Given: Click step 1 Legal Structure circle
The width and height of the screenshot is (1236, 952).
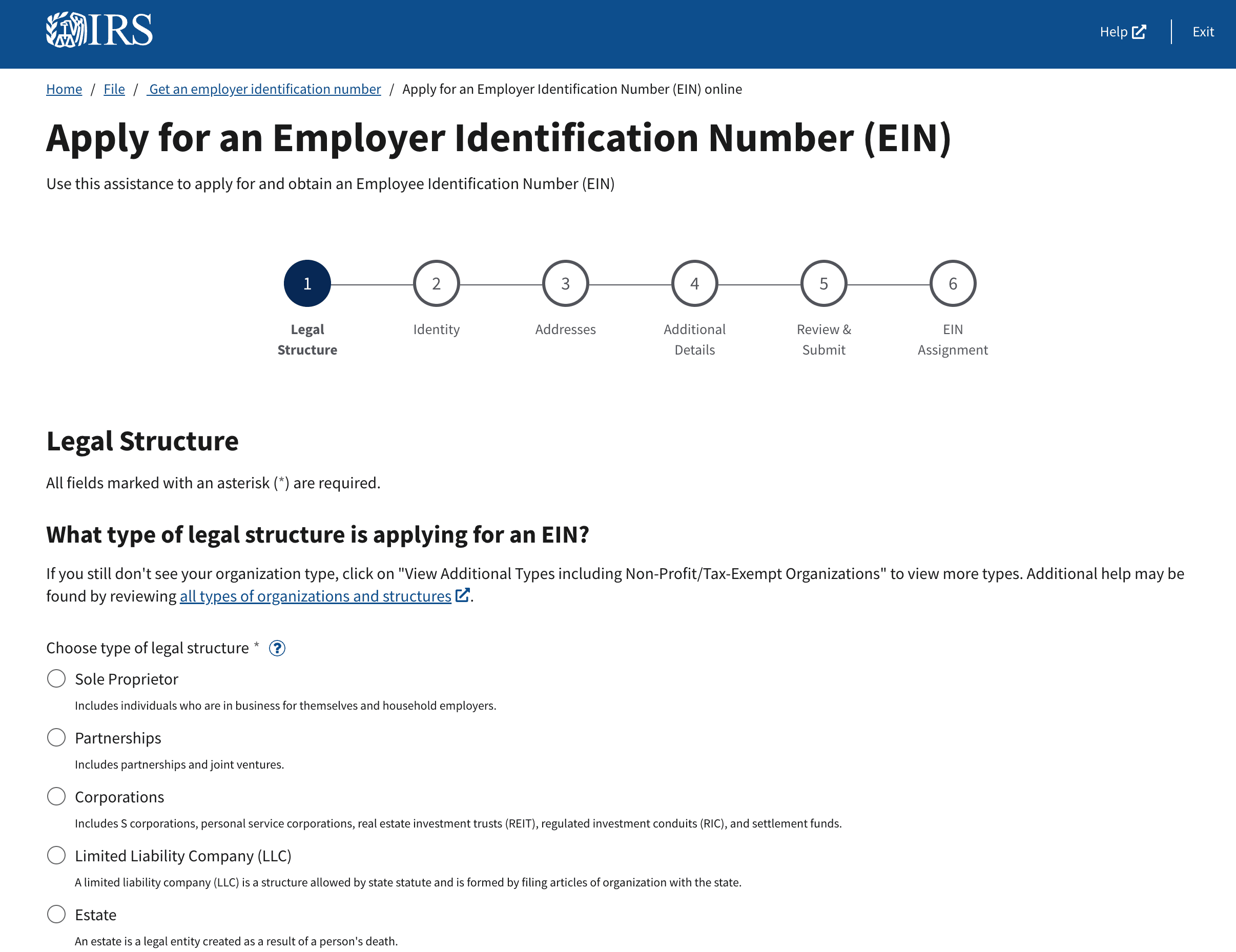Looking at the screenshot, I should pos(307,283).
